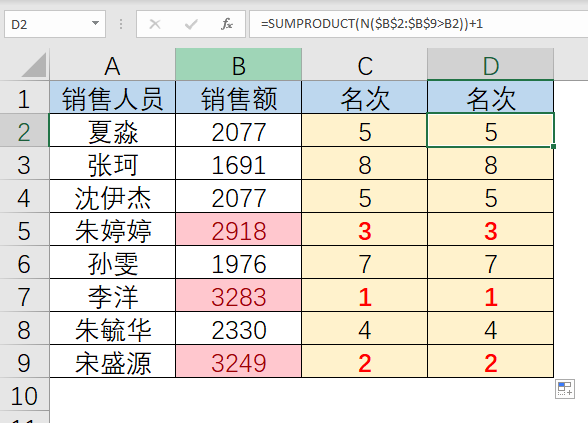Click column D red rank 3

490,229
